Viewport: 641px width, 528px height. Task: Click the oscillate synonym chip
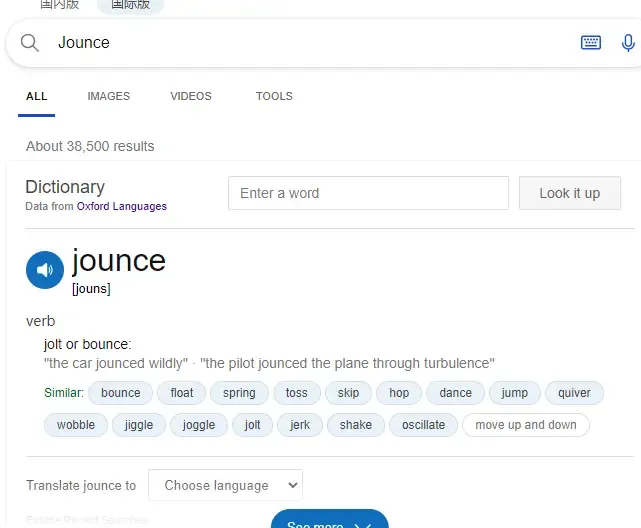click(x=423, y=425)
